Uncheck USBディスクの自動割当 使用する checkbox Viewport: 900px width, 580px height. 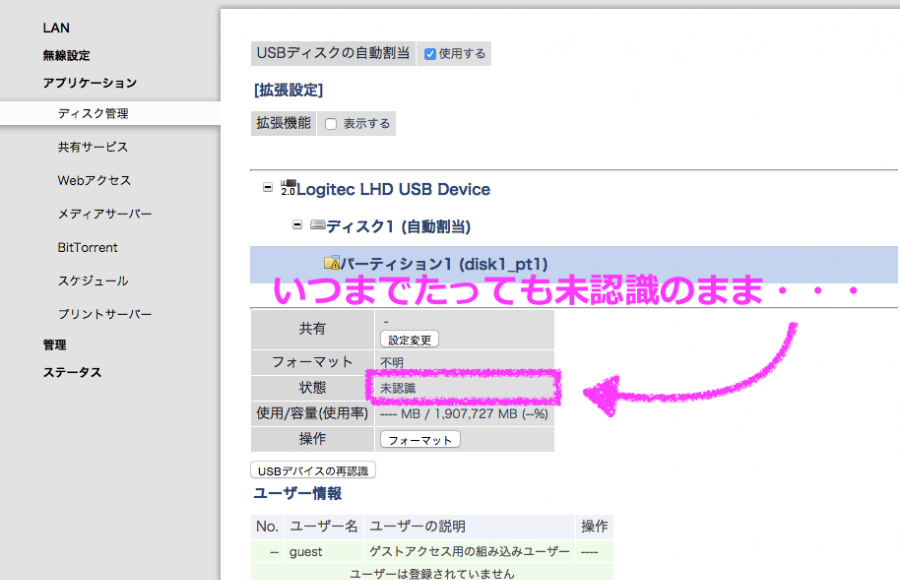(x=429, y=54)
